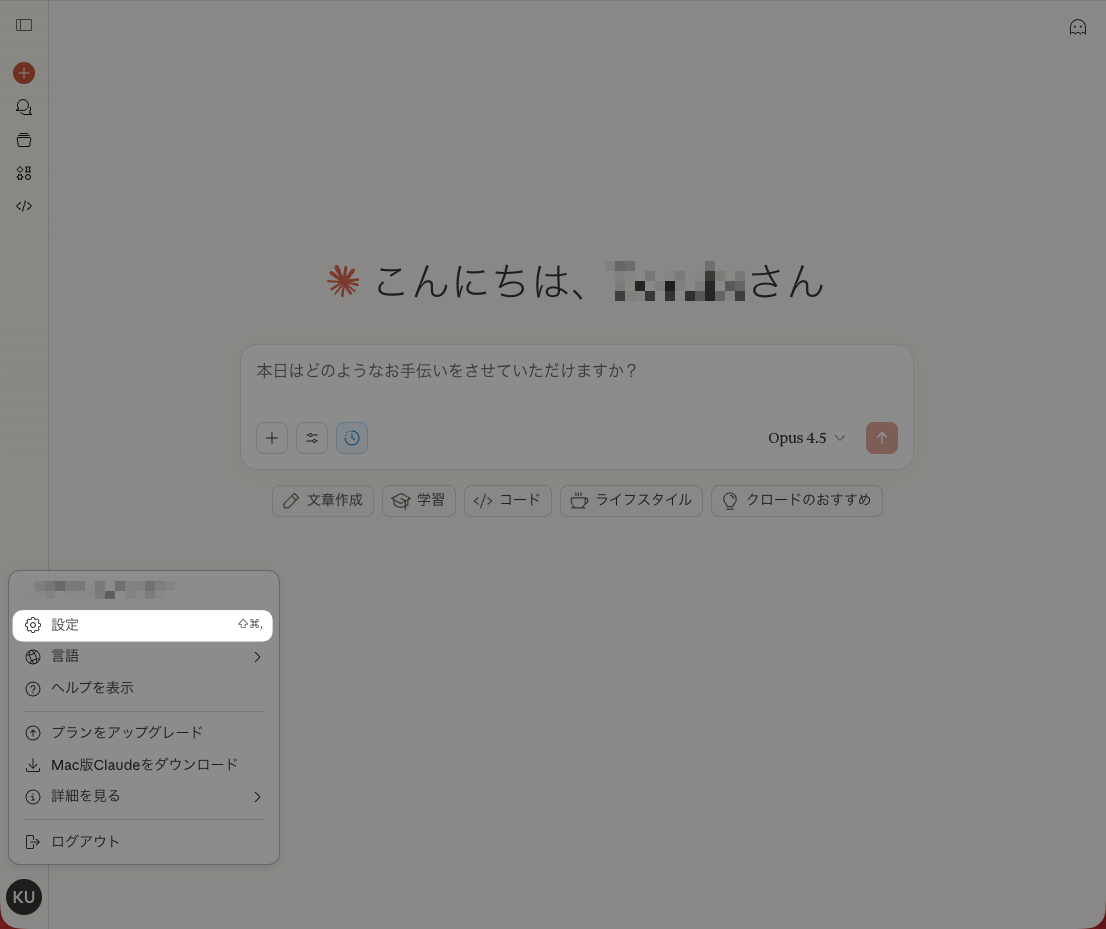The height and width of the screenshot is (929, 1106).
Task: Click the attach plus button in composer
Action: [x=272, y=438]
